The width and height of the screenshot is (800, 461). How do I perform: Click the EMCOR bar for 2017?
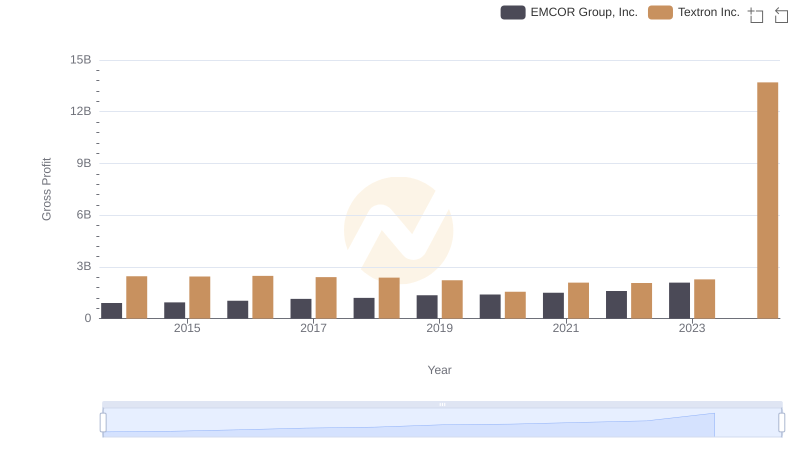click(x=301, y=309)
